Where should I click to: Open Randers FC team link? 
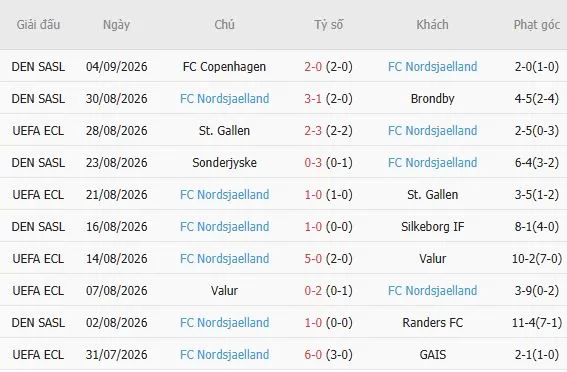click(432, 322)
